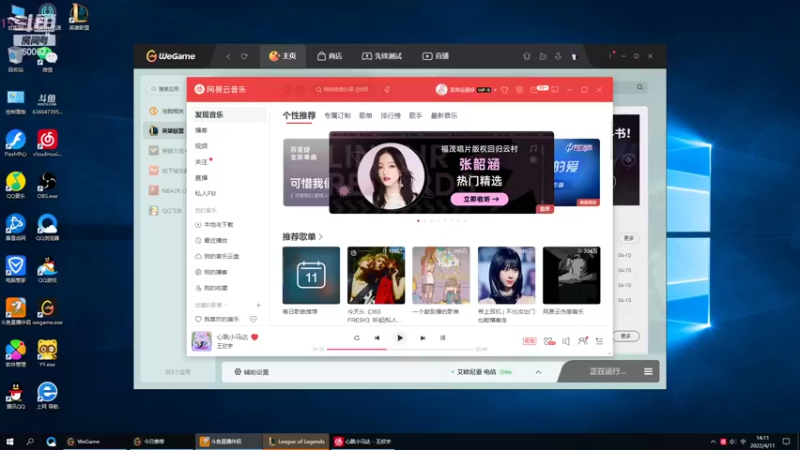Image resolution: width=800 pixels, height=450 pixels.
Task: Select 英雄联盟 in WeGame sidebar
Action: [x=165, y=131]
